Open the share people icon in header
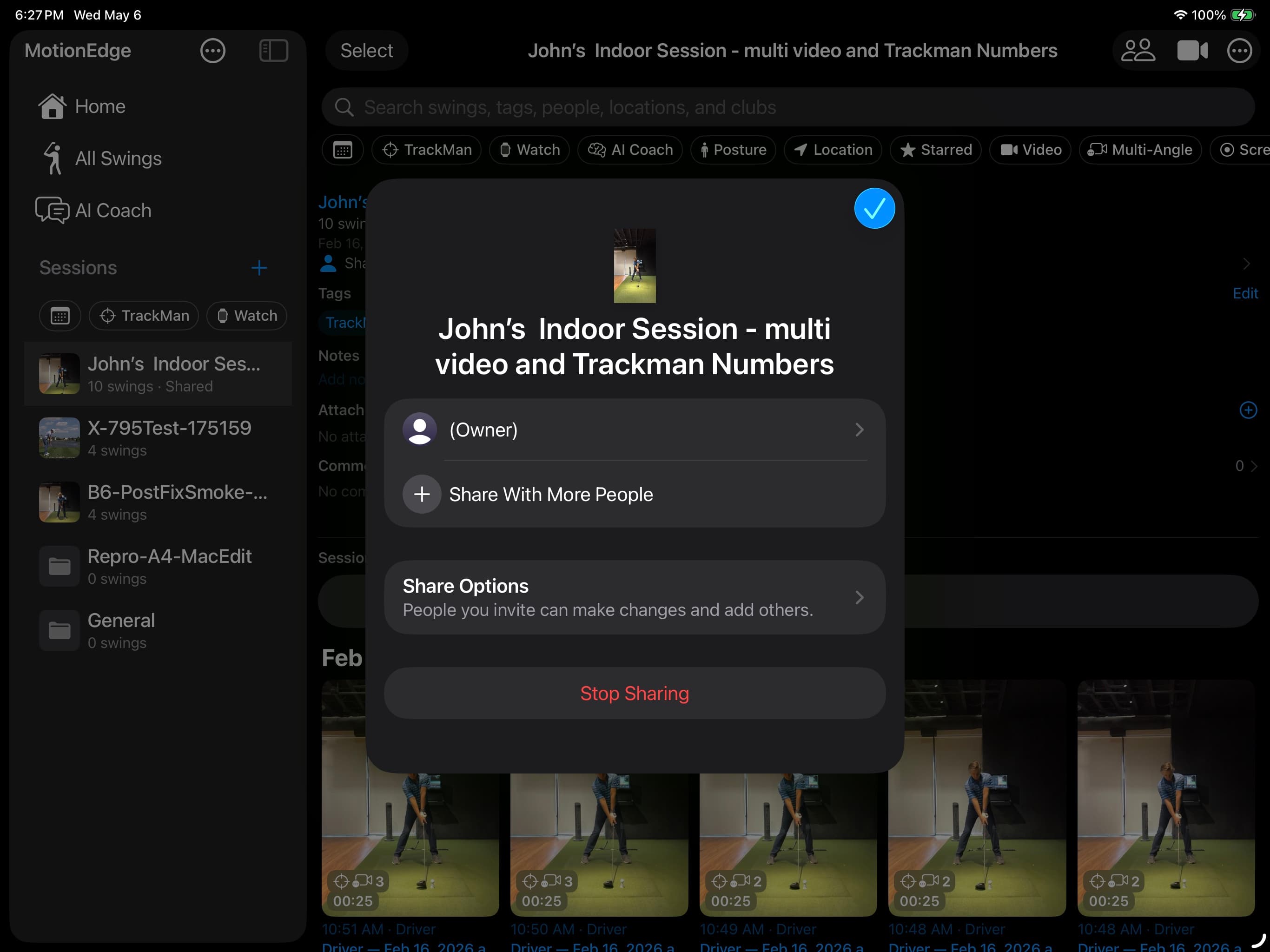Viewport: 1270px width, 952px height. point(1138,51)
